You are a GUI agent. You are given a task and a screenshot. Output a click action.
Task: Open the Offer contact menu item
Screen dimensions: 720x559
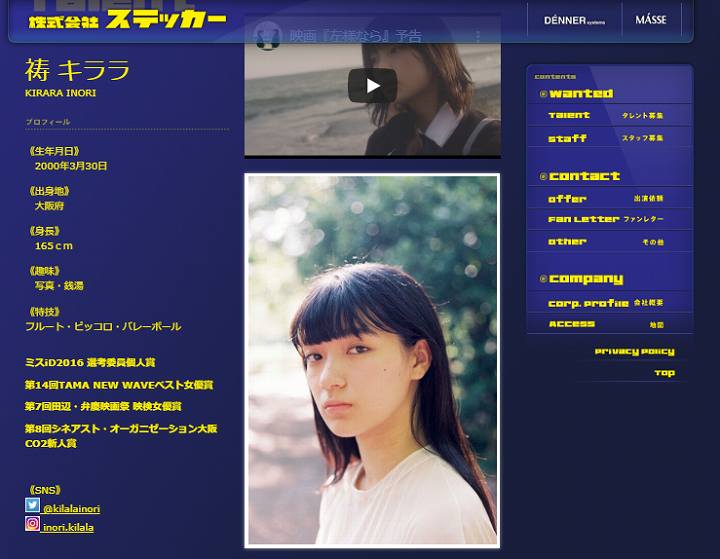tap(606, 199)
